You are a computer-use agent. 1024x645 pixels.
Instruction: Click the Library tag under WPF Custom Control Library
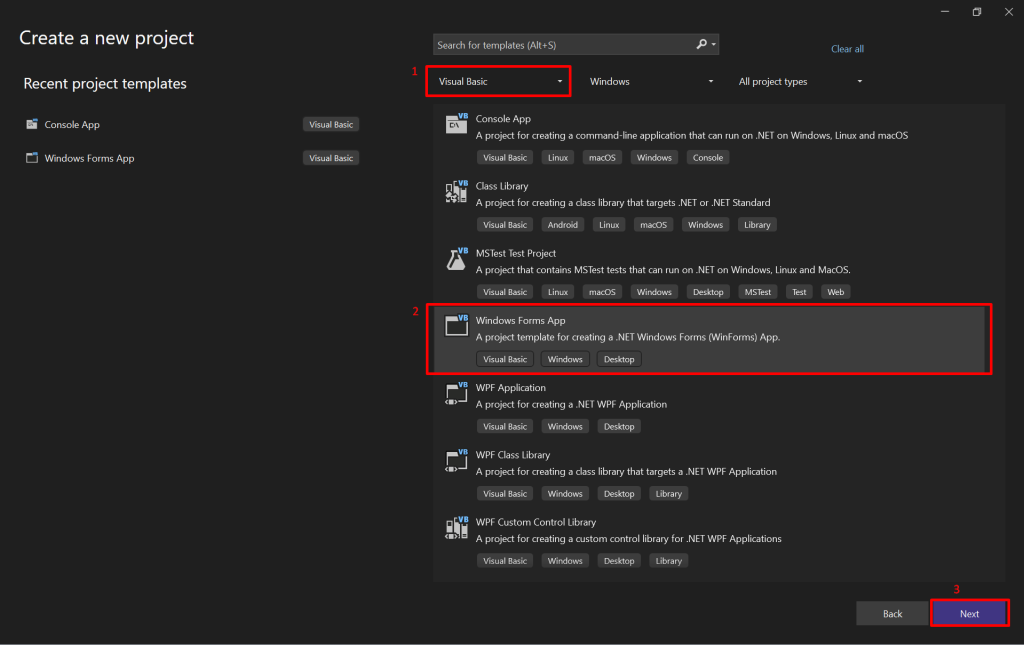click(669, 561)
